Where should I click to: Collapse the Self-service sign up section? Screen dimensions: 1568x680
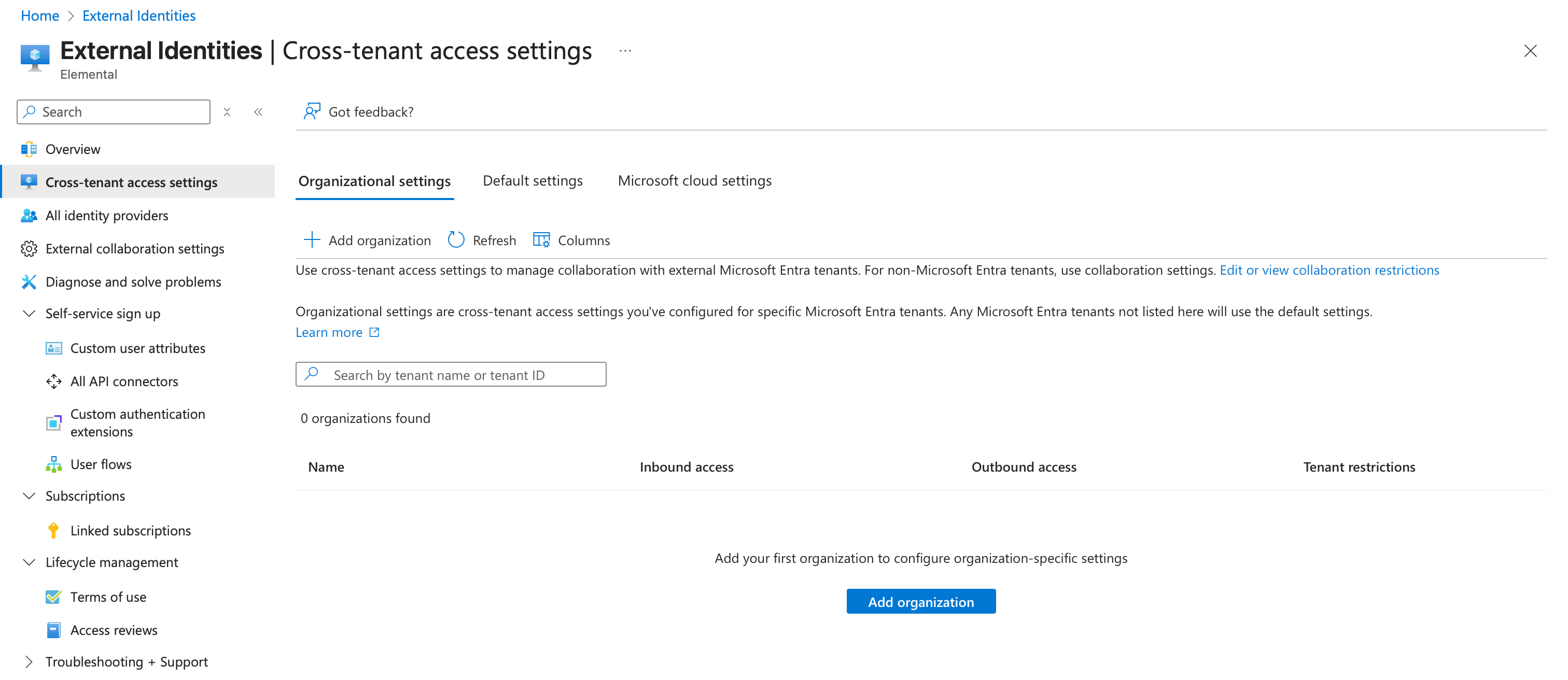click(x=29, y=313)
